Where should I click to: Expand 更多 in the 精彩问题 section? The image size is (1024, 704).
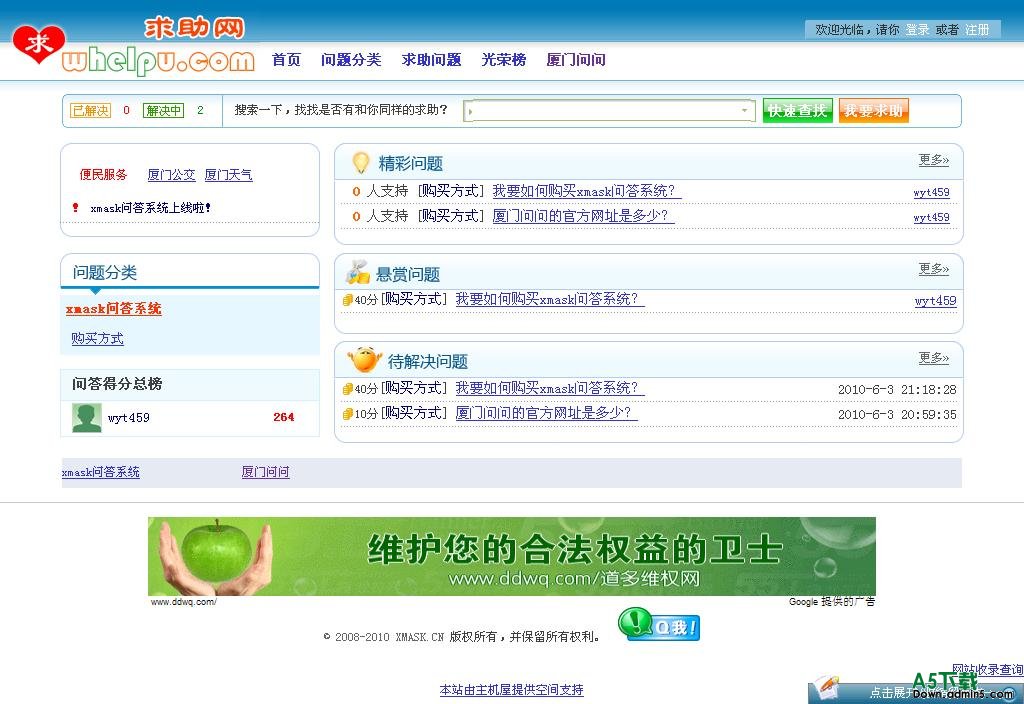point(933,160)
